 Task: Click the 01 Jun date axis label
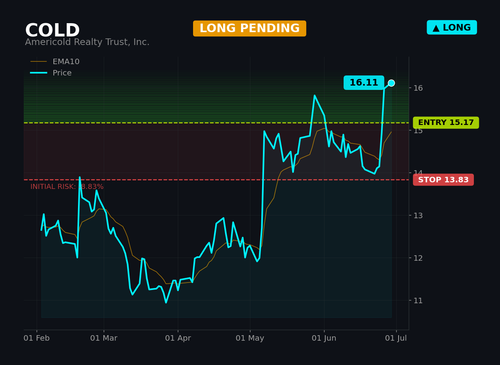(x=324, y=338)
